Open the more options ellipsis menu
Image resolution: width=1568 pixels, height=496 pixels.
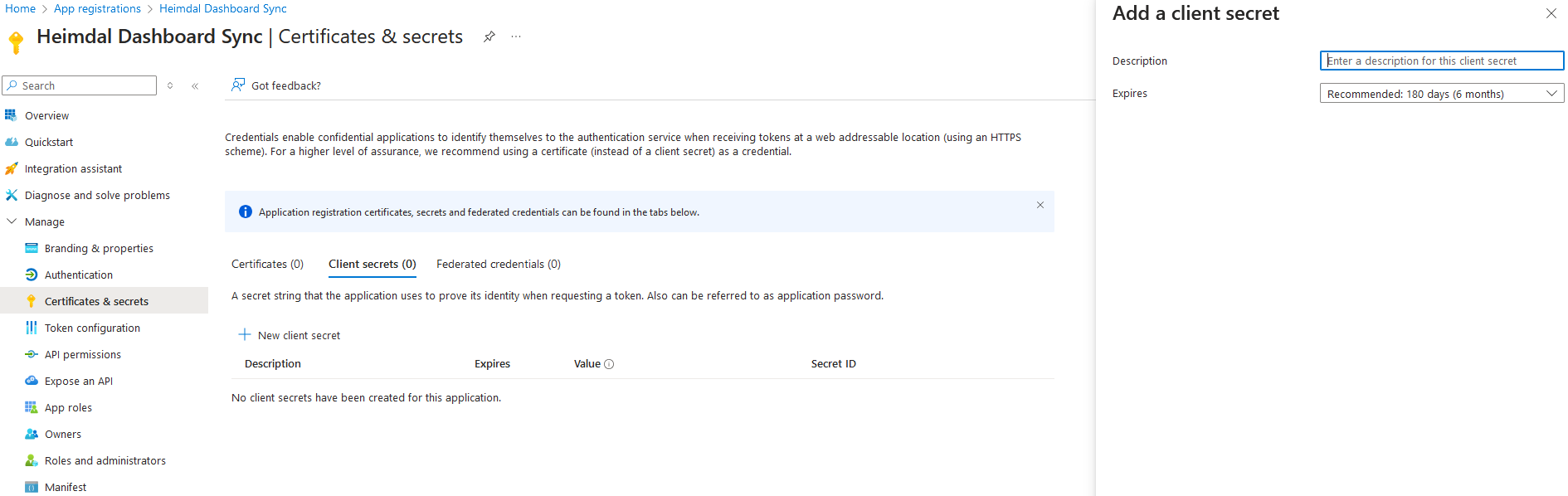(516, 36)
